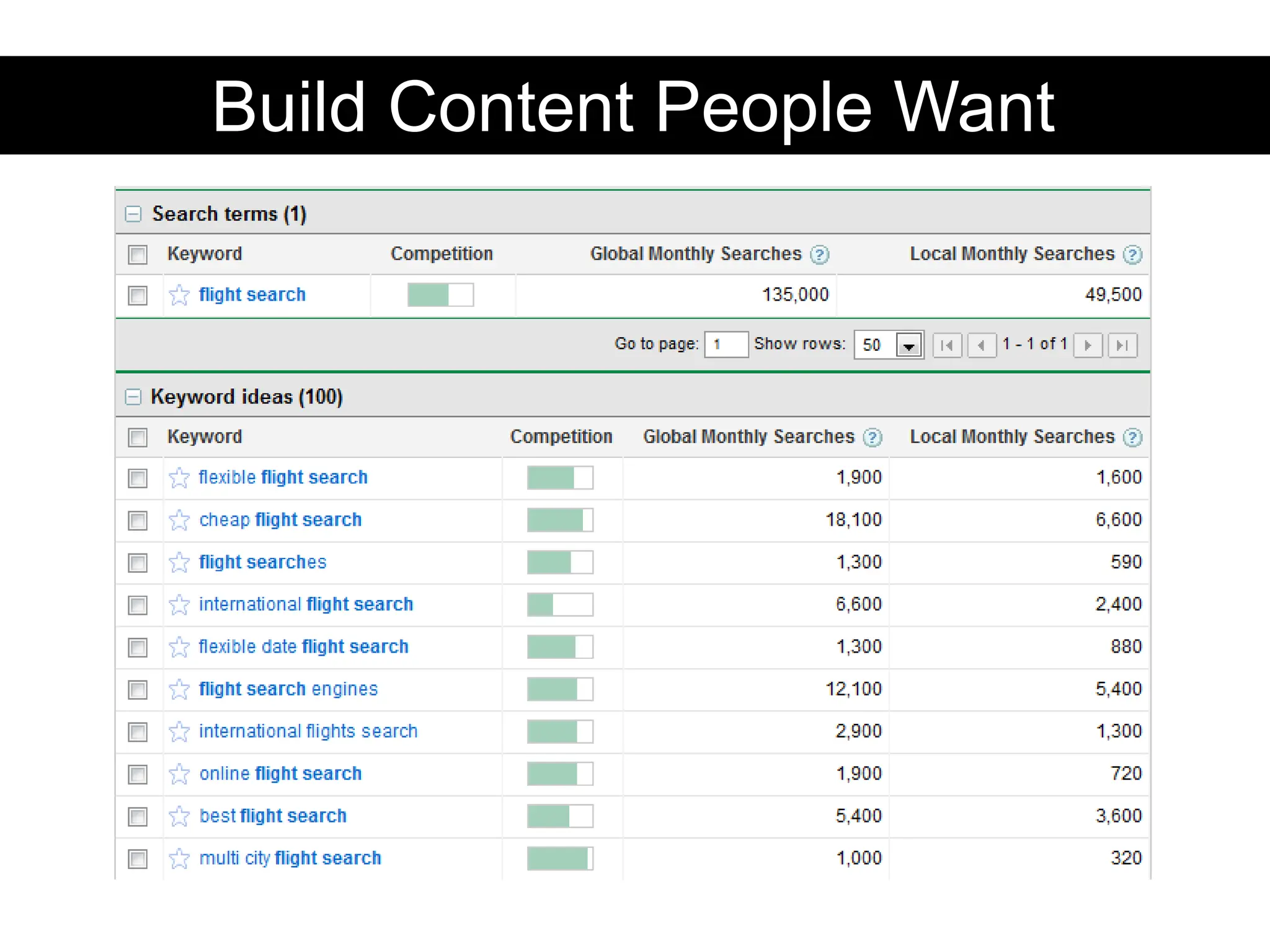This screenshot has height=952, width=1270.
Task: Click the '1 - 1 of 1' pagination text
Action: pyautogui.click(x=1034, y=344)
